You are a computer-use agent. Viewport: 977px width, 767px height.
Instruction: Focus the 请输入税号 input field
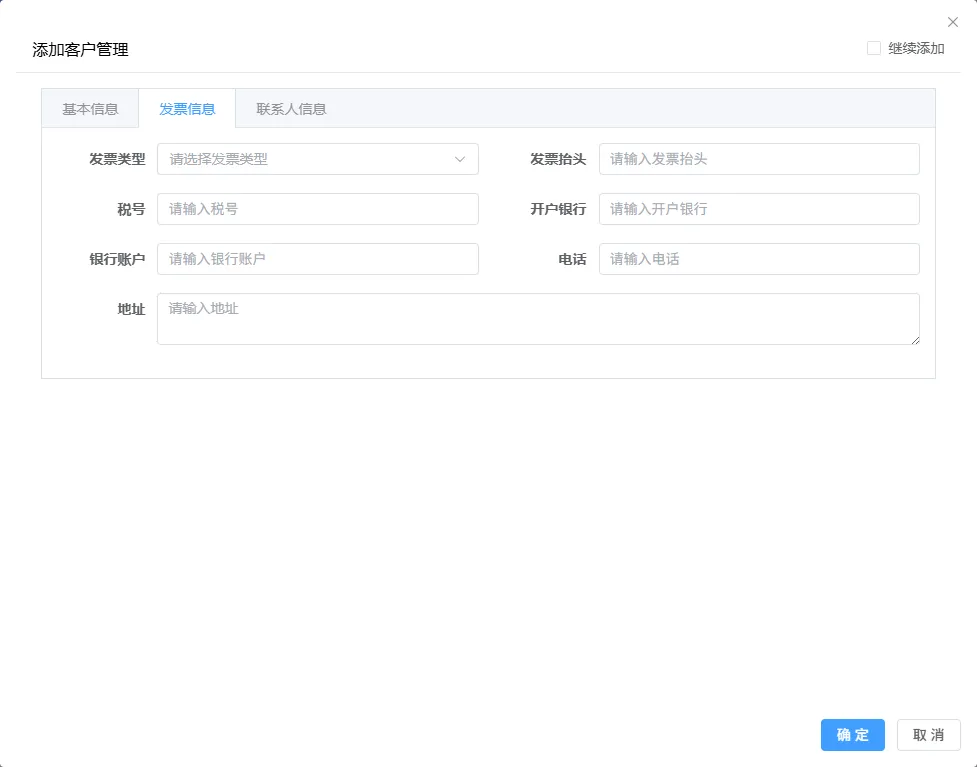(318, 209)
